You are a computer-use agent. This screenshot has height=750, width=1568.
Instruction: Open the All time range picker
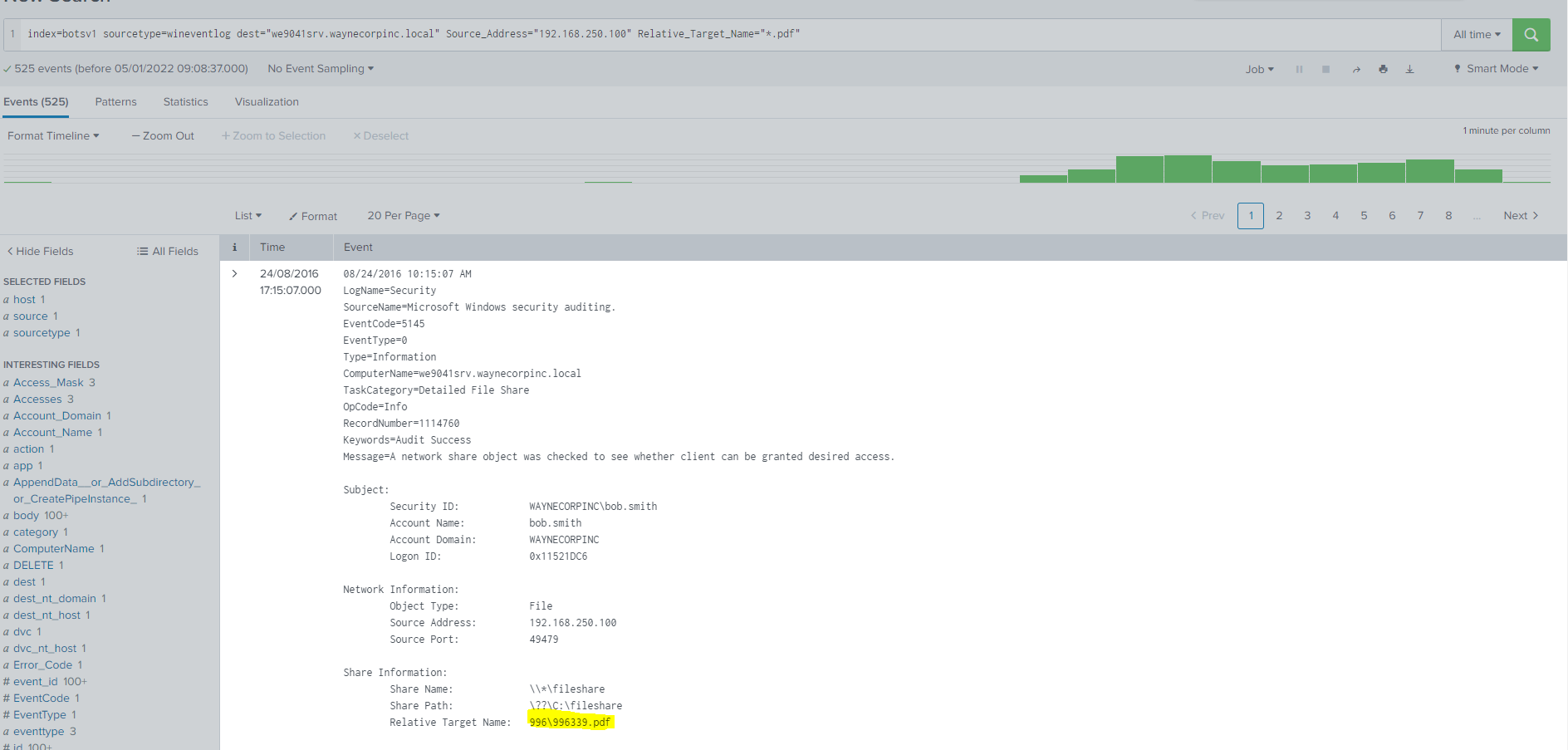(x=1476, y=35)
